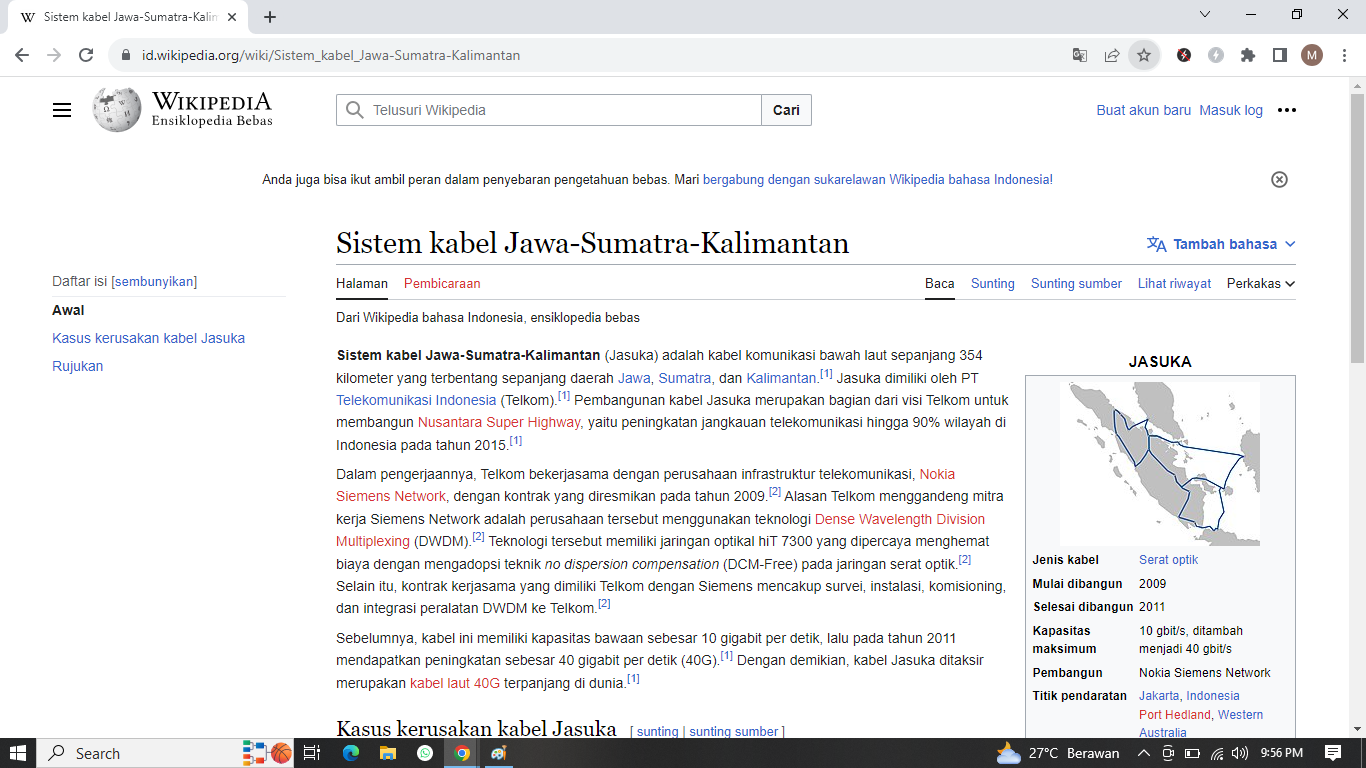Open the notification center icon

[1333, 753]
